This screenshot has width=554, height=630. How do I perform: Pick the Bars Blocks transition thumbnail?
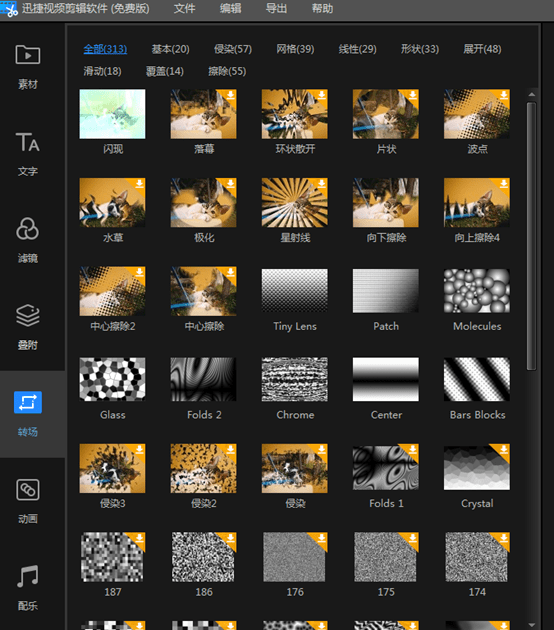(x=477, y=379)
